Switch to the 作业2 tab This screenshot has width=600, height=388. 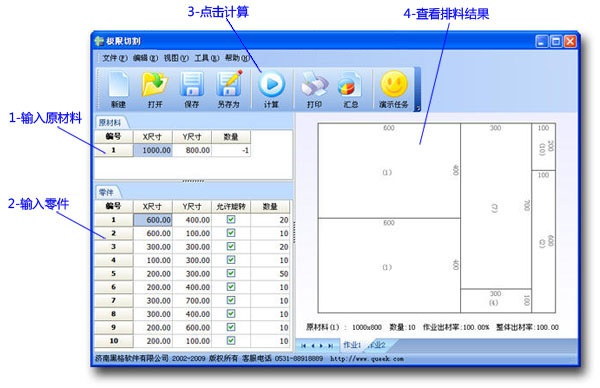click(378, 345)
